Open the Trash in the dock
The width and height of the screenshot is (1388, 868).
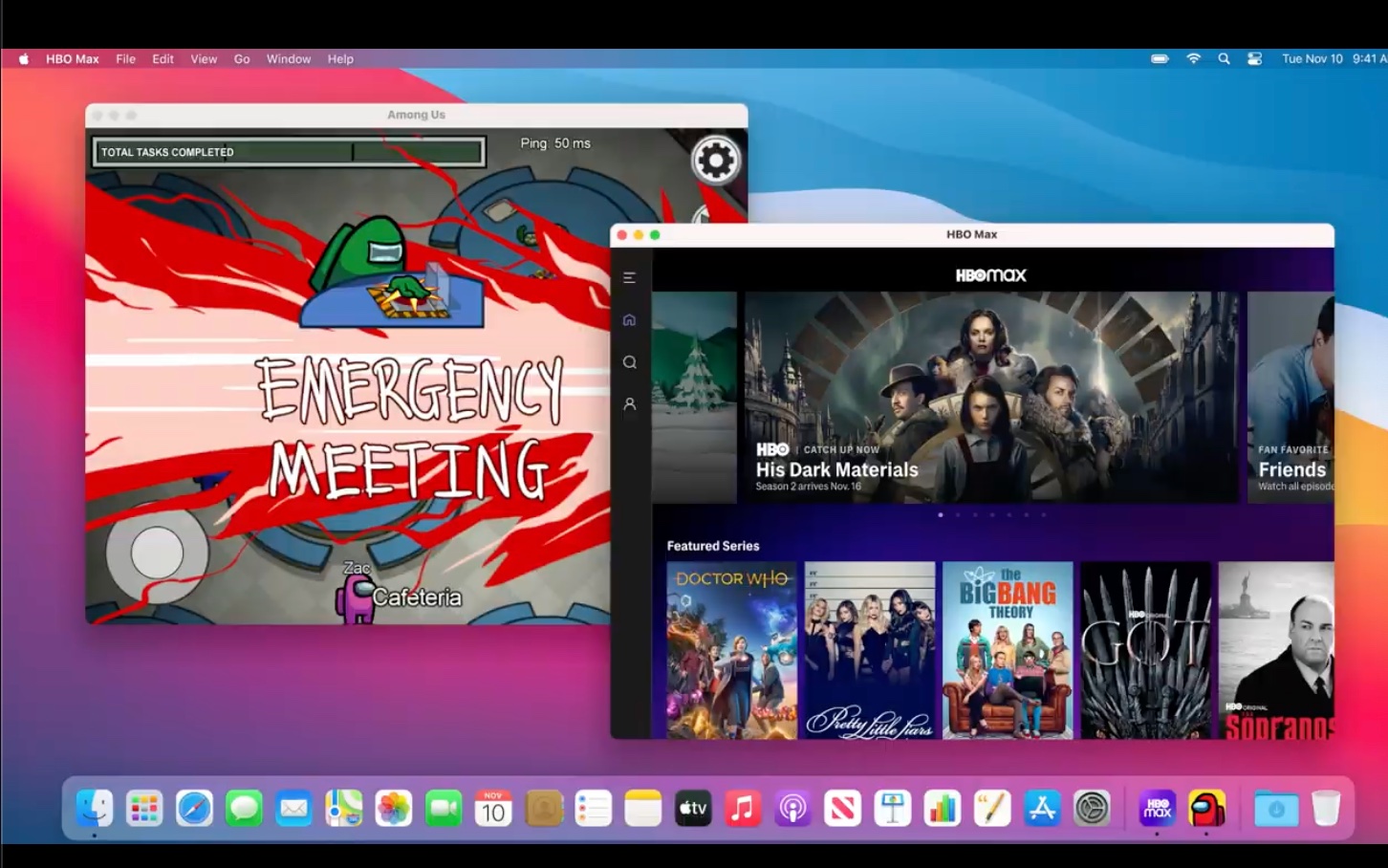(1326, 809)
